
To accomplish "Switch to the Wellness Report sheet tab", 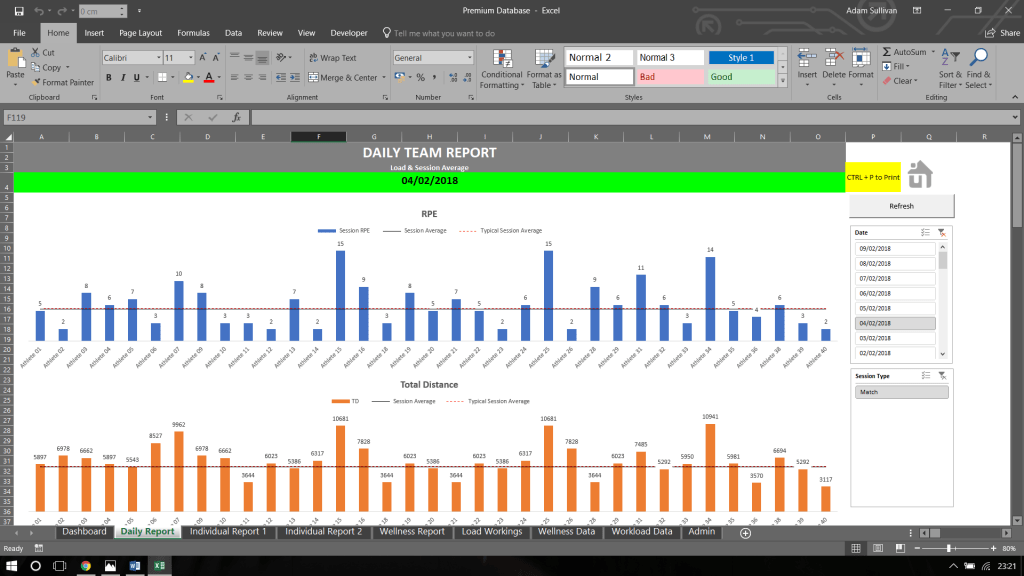I will pyautogui.click(x=412, y=532).
